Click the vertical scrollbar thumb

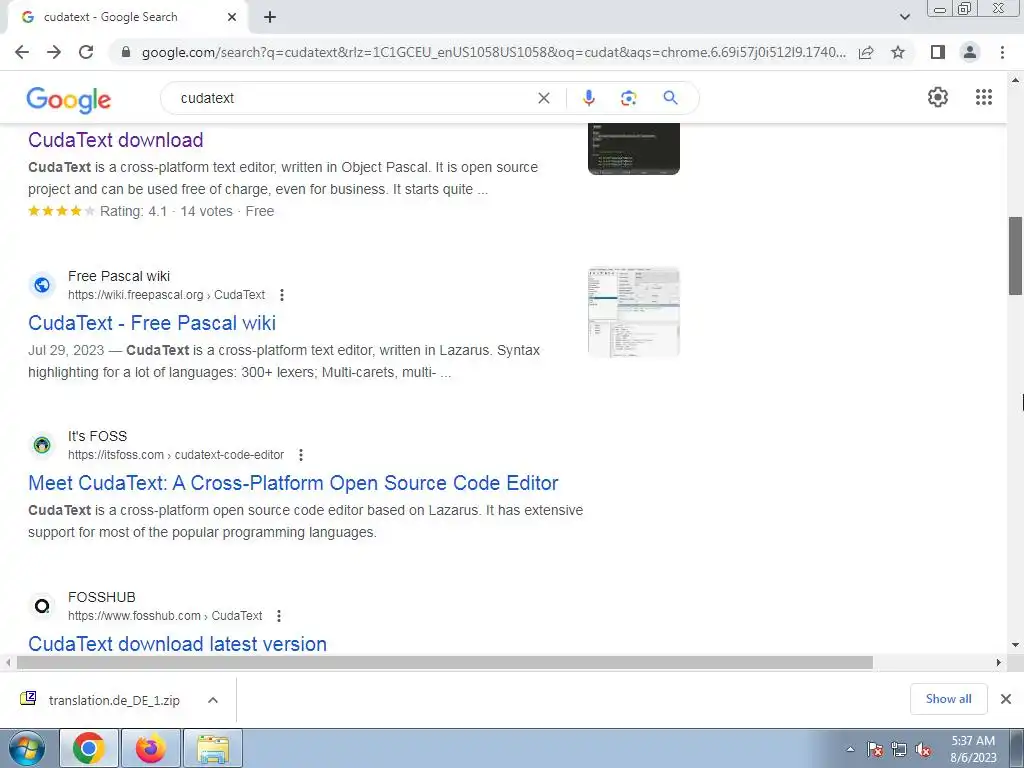[1016, 255]
